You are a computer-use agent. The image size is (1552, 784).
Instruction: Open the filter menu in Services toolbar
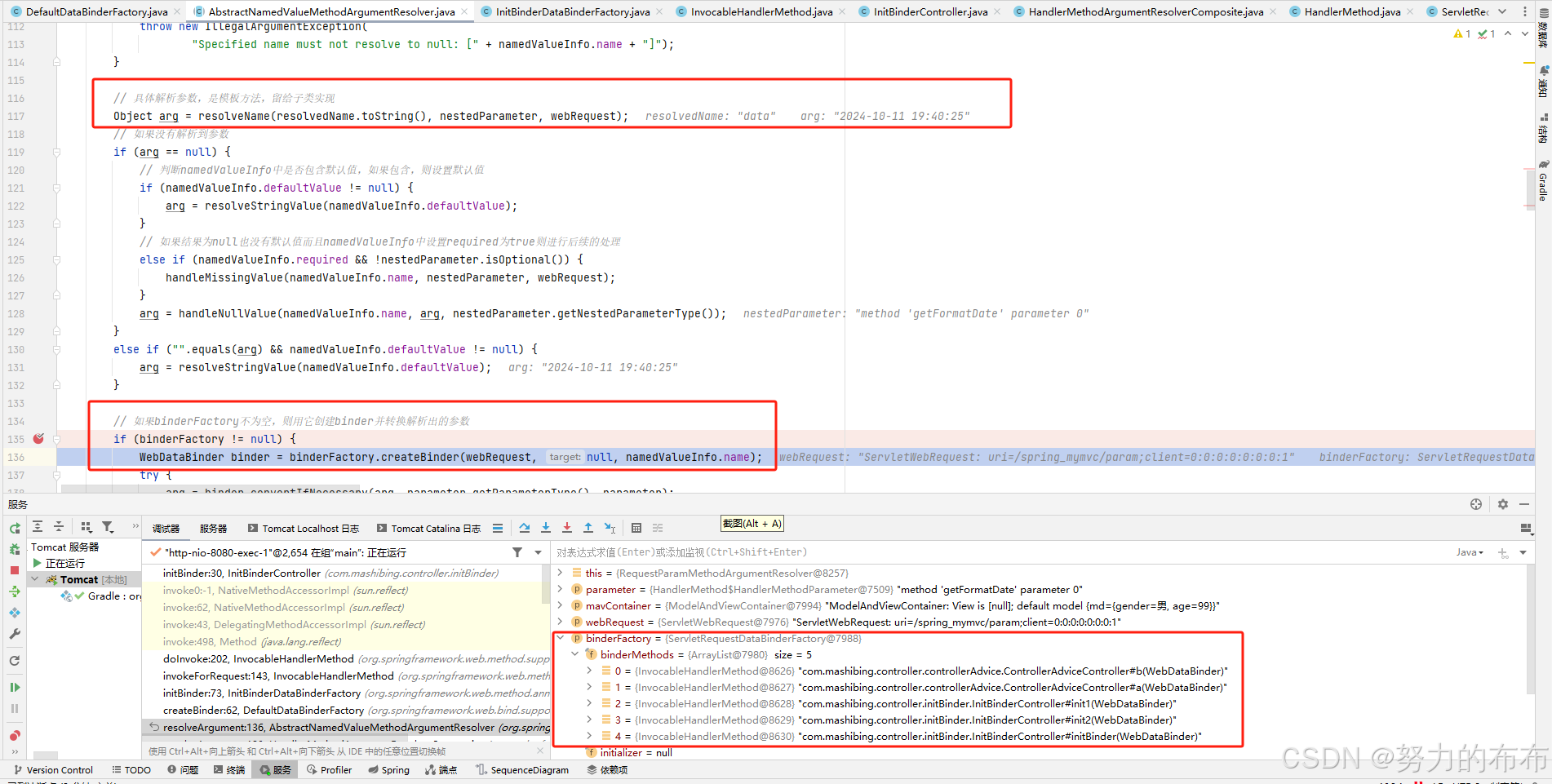point(108,527)
